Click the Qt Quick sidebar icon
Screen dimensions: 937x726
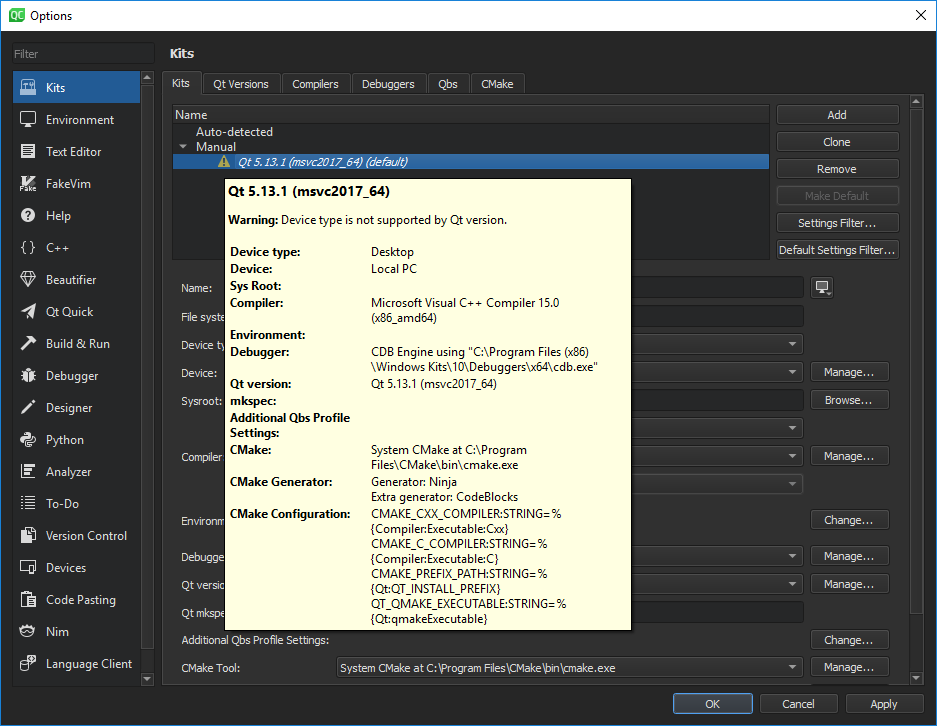click(x=28, y=312)
